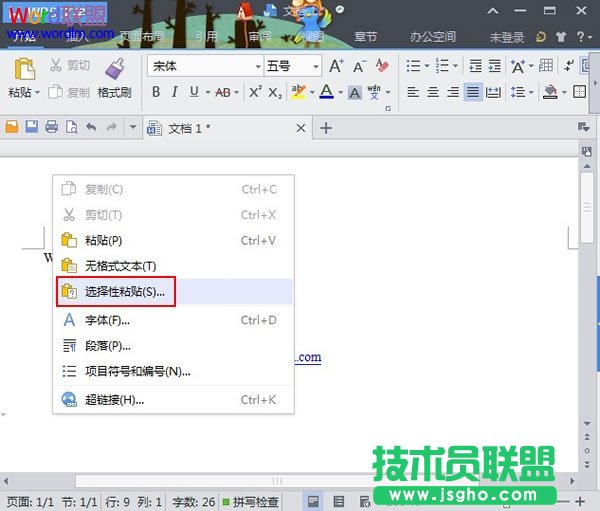Open print preview icon
600x511 pixels.
pos(72,127)
